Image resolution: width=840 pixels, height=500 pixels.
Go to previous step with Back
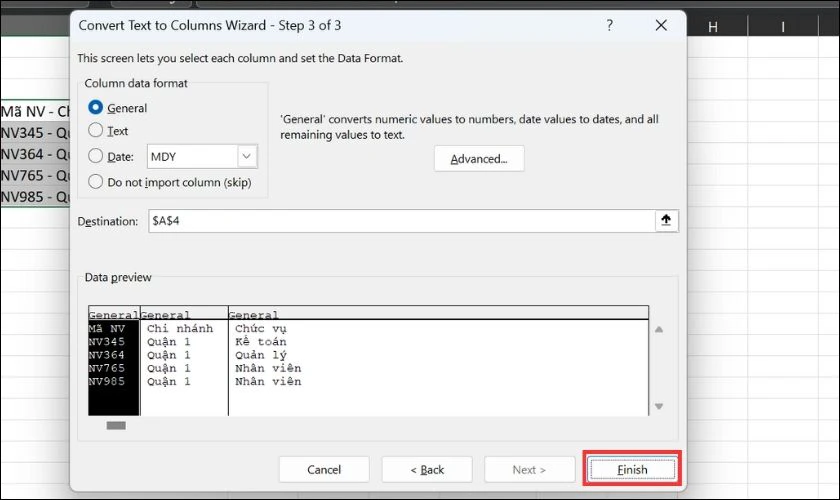(426, 469)
